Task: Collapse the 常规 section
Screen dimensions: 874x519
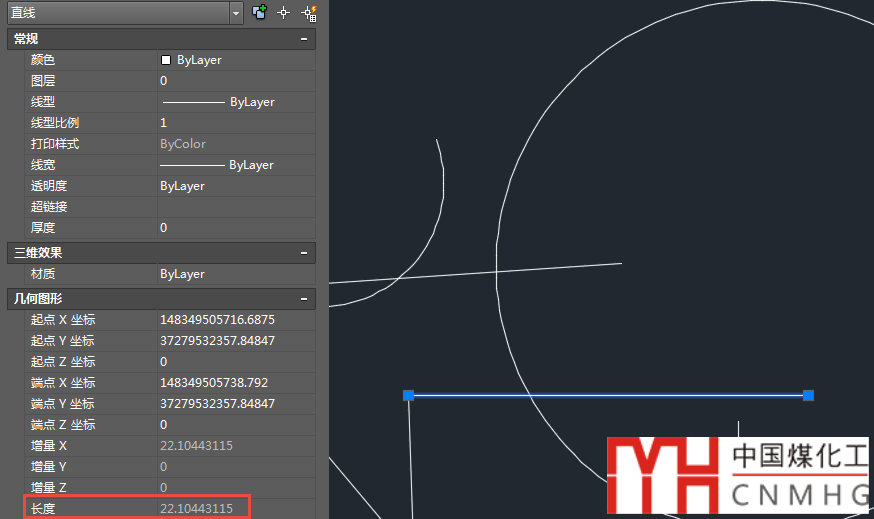Action: click(x=303, y=39)
